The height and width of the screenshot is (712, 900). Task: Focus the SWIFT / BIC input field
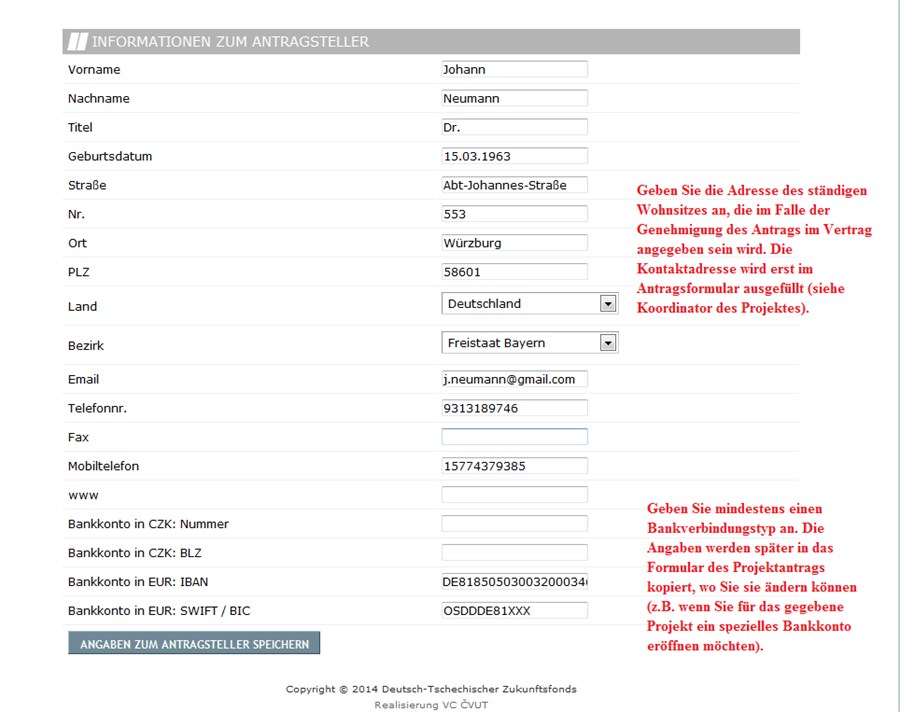[514, 611]
